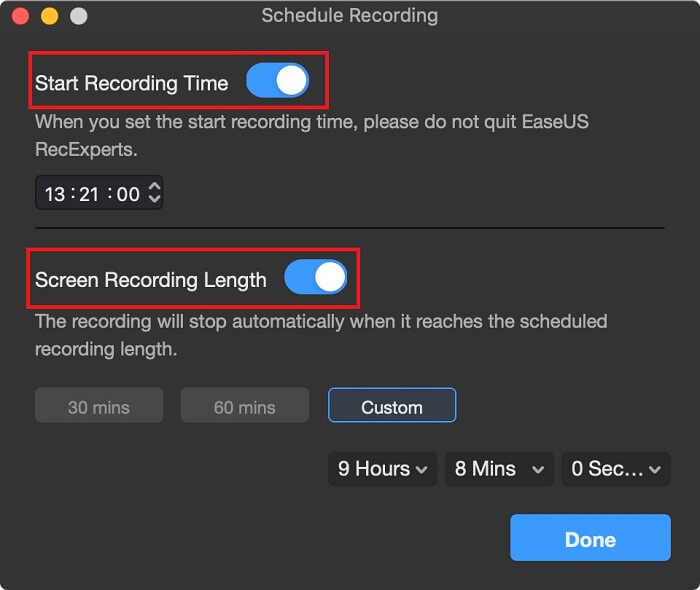Select the Custom length option
The image size is (700, 590).
tap(392, 405)
